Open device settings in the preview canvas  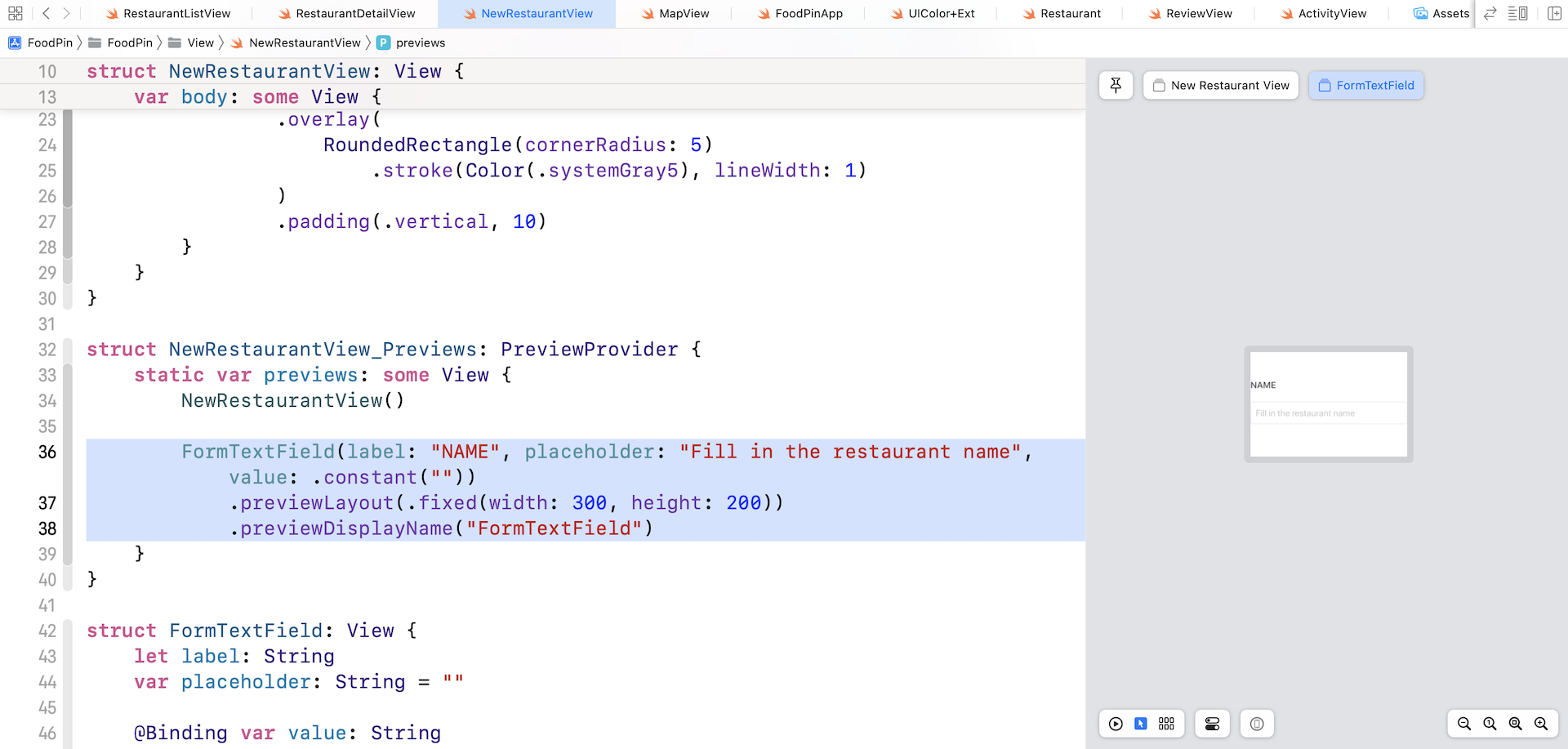tap(1212, 724)
